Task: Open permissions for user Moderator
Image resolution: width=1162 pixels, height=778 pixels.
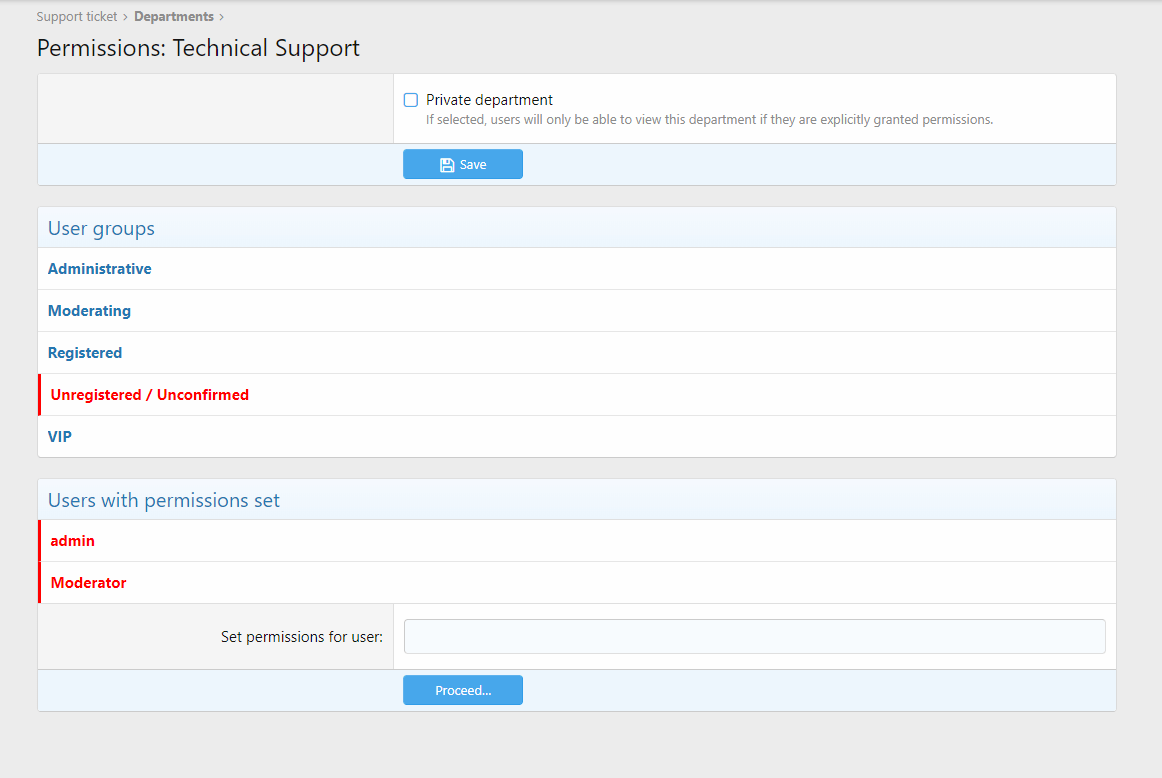Action: pyautogui.click(x=89, y=583)
